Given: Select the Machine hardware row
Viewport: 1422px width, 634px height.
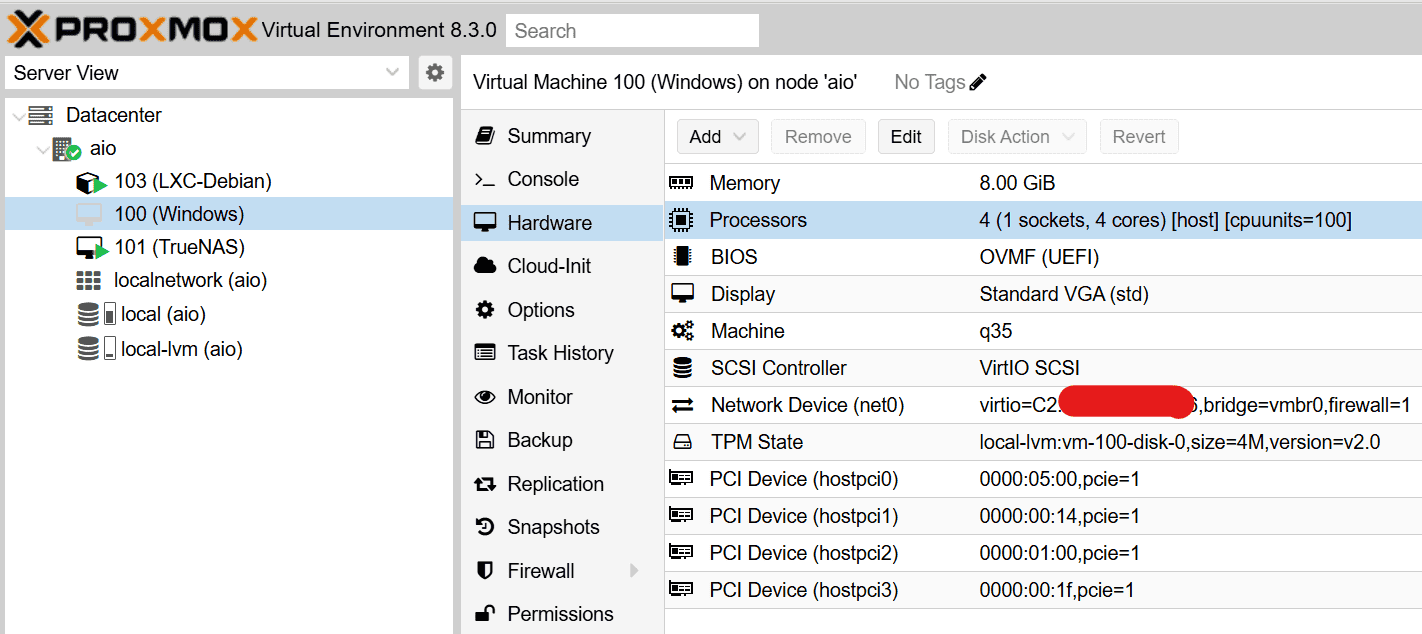Looking at the screenshot, I should pyautogui.click(x=1043, y=331).
